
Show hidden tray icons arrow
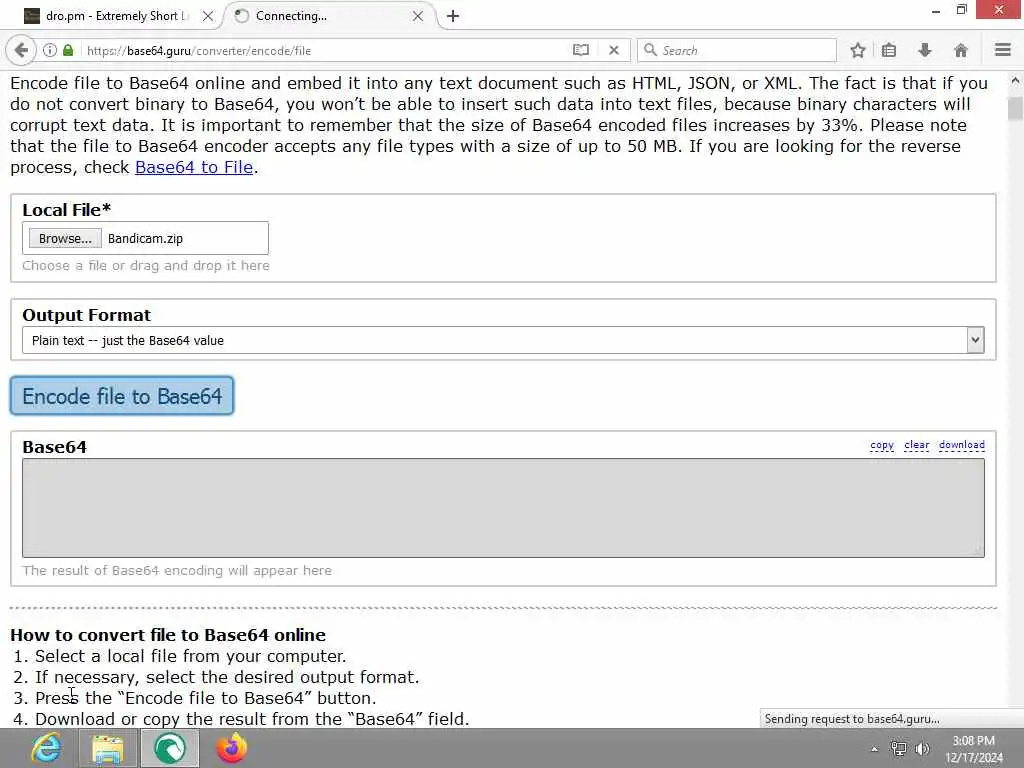pos(874,749)
